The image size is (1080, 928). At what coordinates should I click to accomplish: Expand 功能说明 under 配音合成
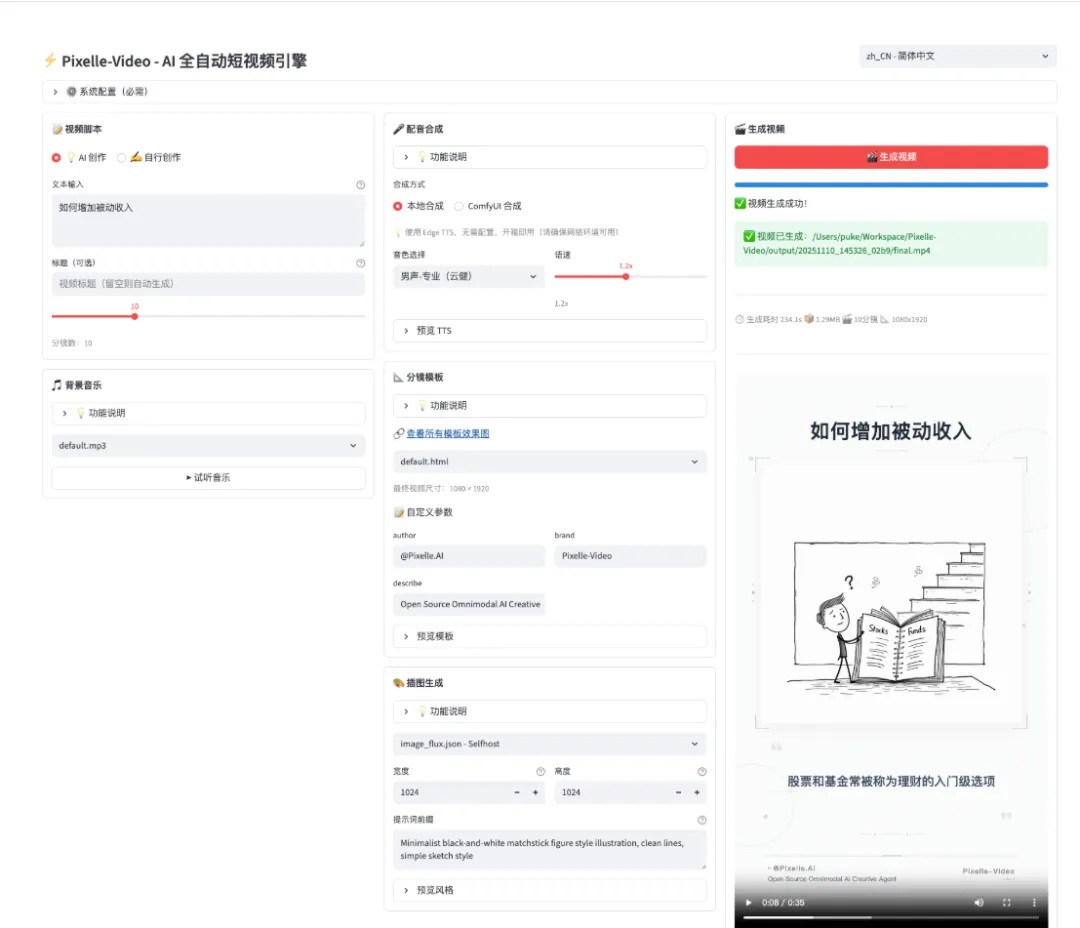[550, 157]
